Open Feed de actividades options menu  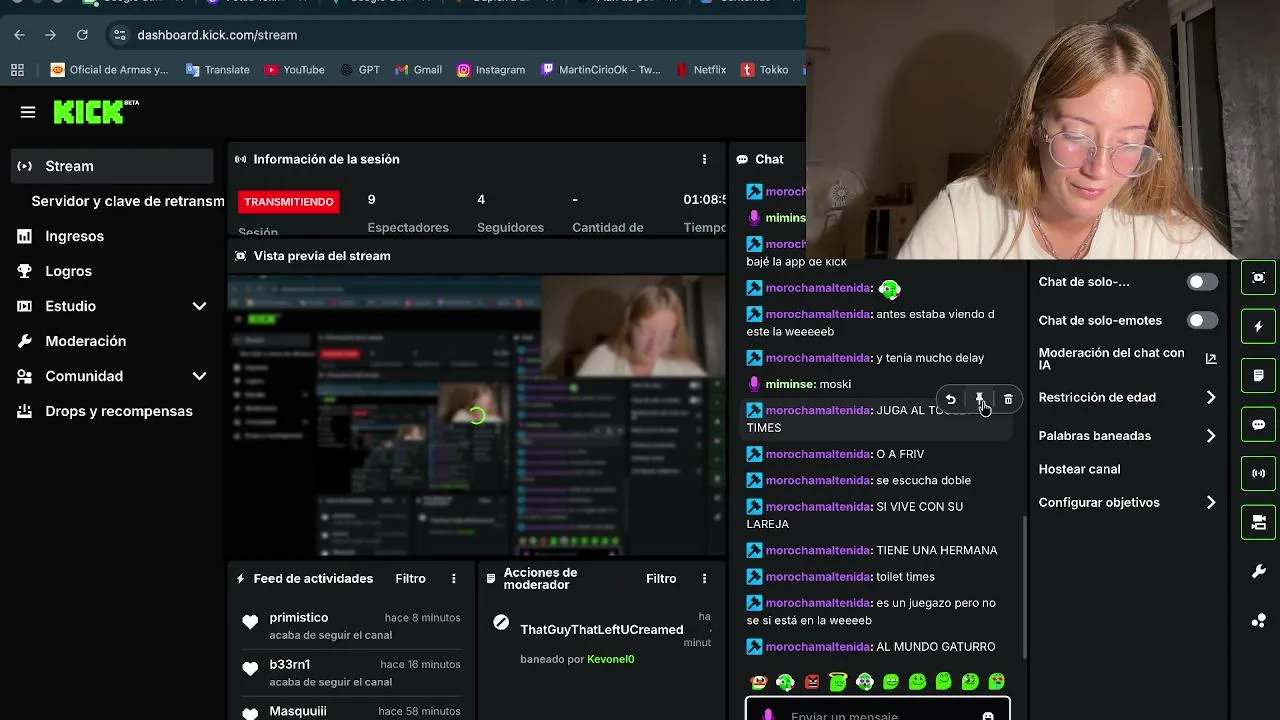(x=453, y=578)
